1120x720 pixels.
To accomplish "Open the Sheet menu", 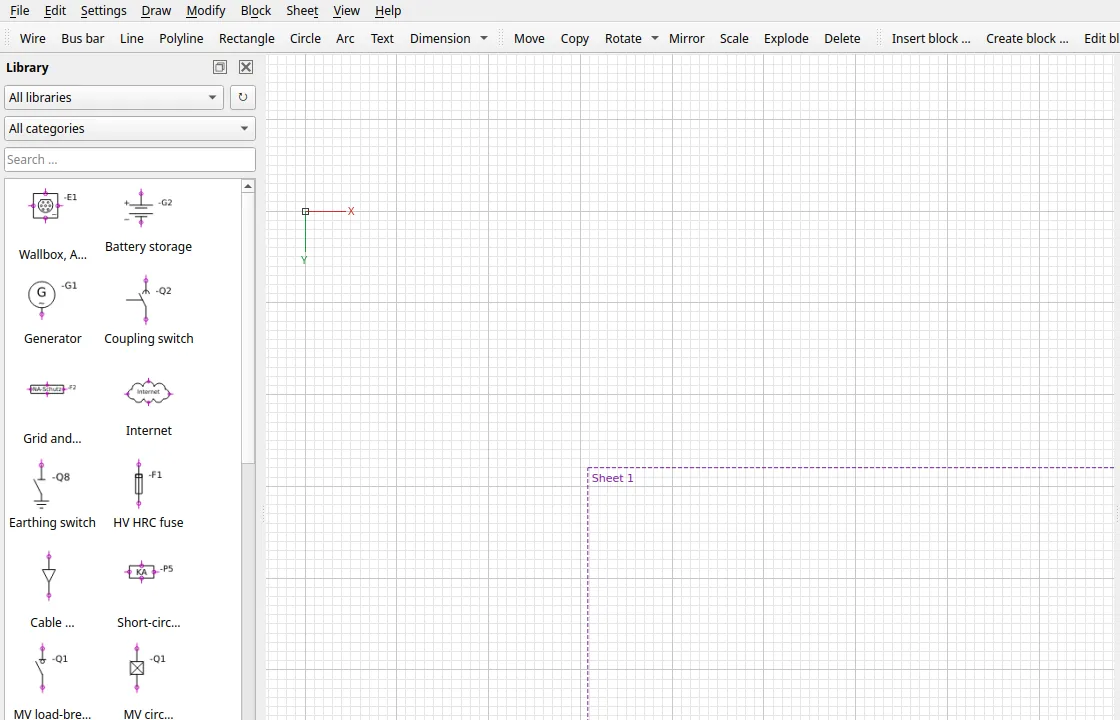I will click(x=302, y=11).
